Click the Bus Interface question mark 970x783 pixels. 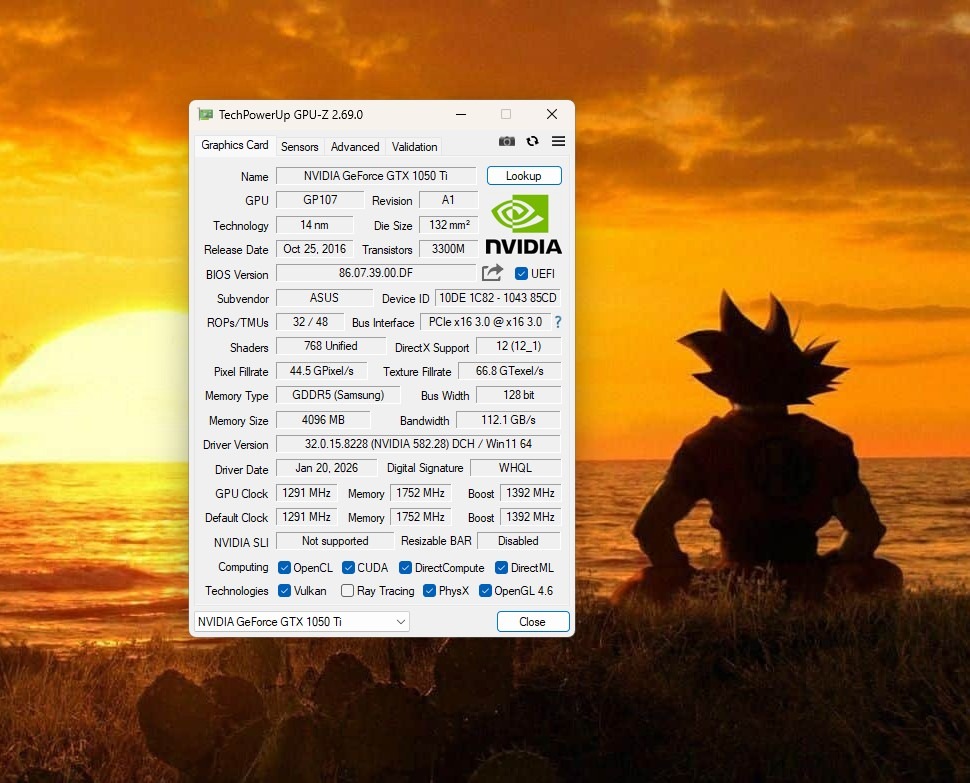click(558, 322)
